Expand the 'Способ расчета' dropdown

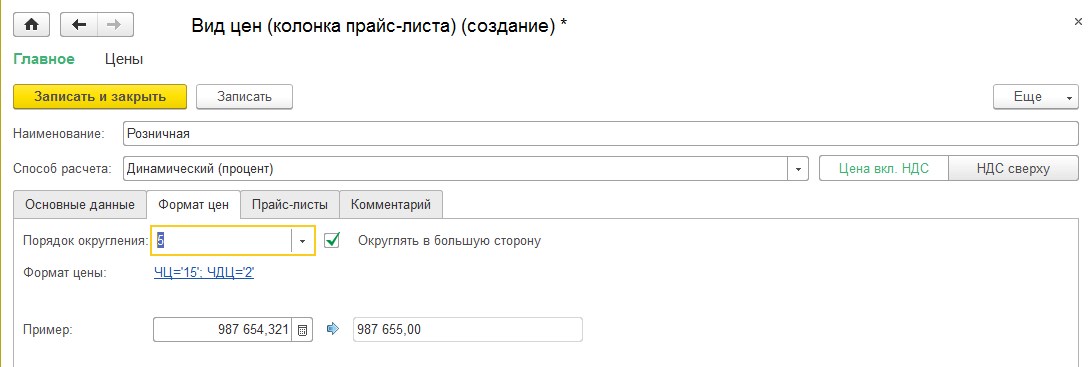pos(798,169)
